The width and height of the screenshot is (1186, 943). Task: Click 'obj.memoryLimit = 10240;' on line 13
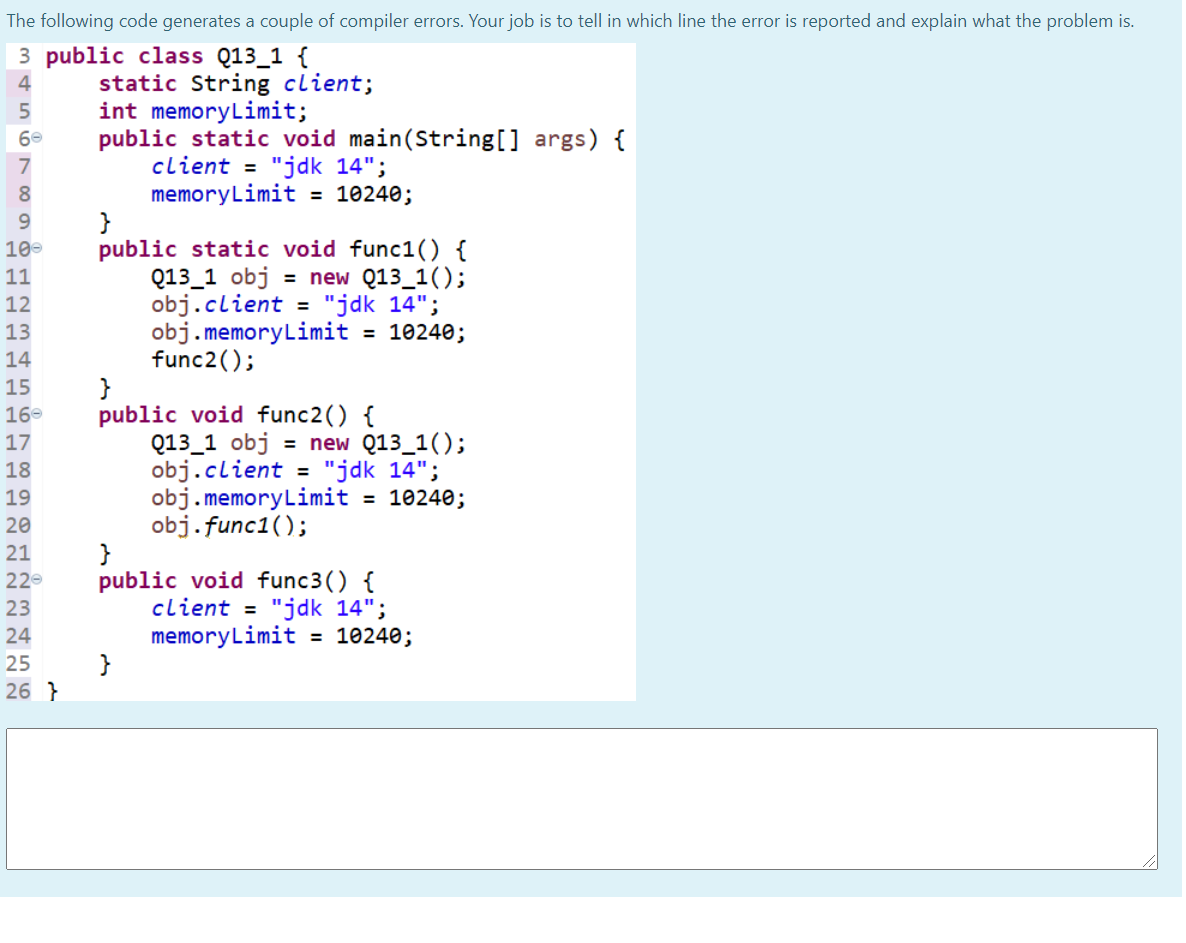pyautogui.click(x=309, y=332)
